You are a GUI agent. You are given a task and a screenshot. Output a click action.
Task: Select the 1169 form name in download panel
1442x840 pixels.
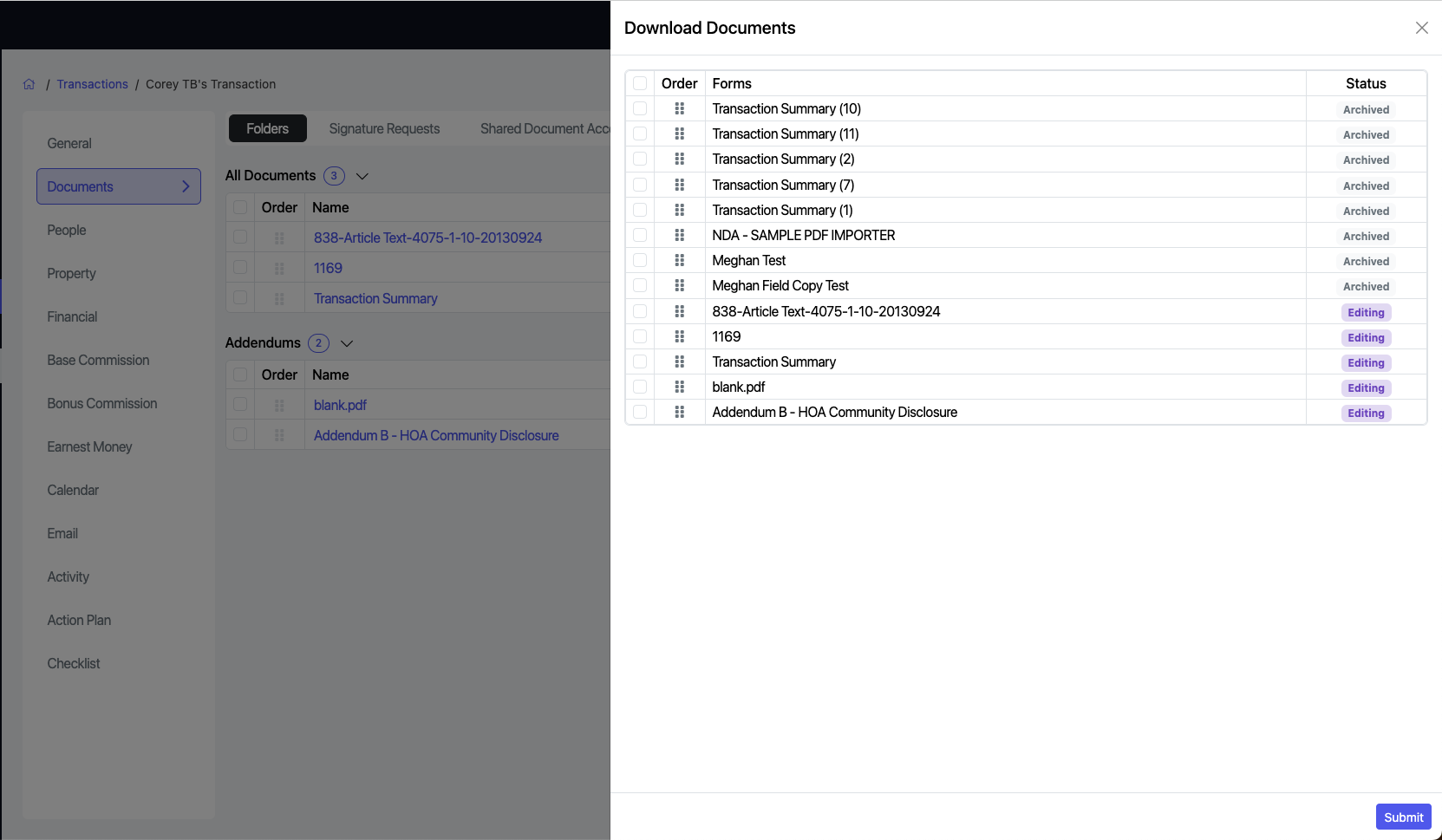pos(727,336)
